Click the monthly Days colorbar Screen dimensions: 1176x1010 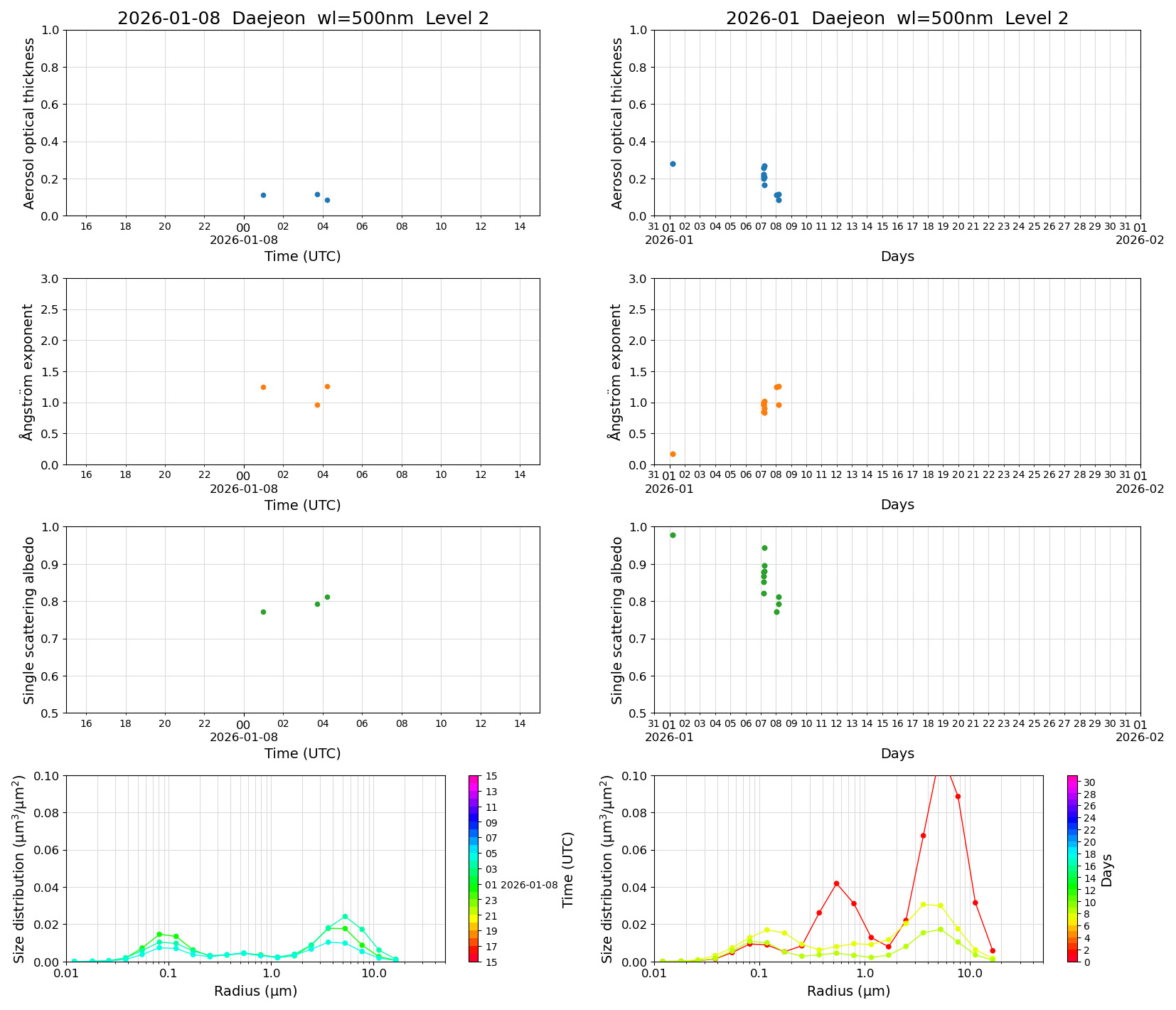[1072, 868]
